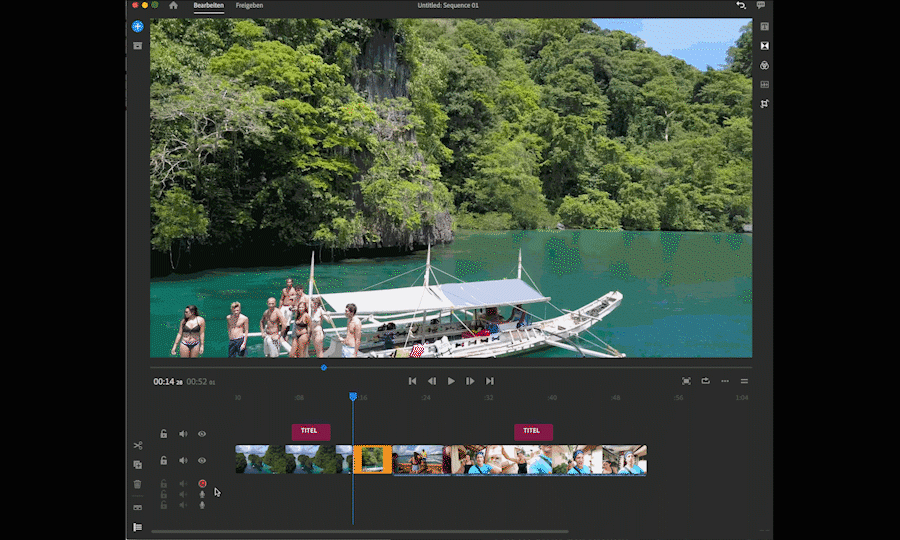Viewport: 900px width, 540px height.
Task: Hide the top title track with eye icon
Action: (202, 434)
